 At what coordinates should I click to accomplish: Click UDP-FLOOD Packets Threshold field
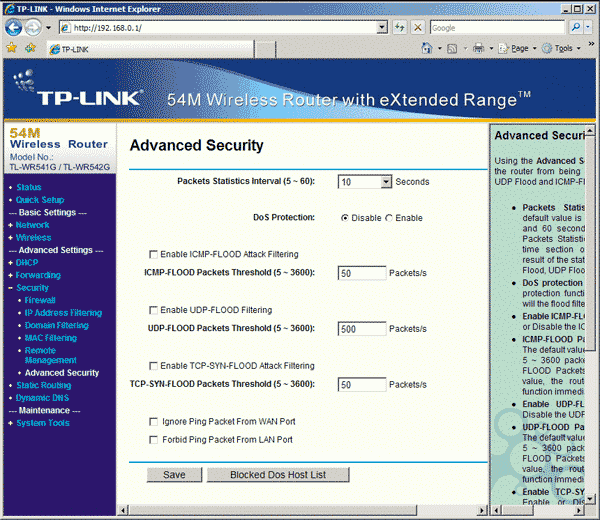click(362, 329)
